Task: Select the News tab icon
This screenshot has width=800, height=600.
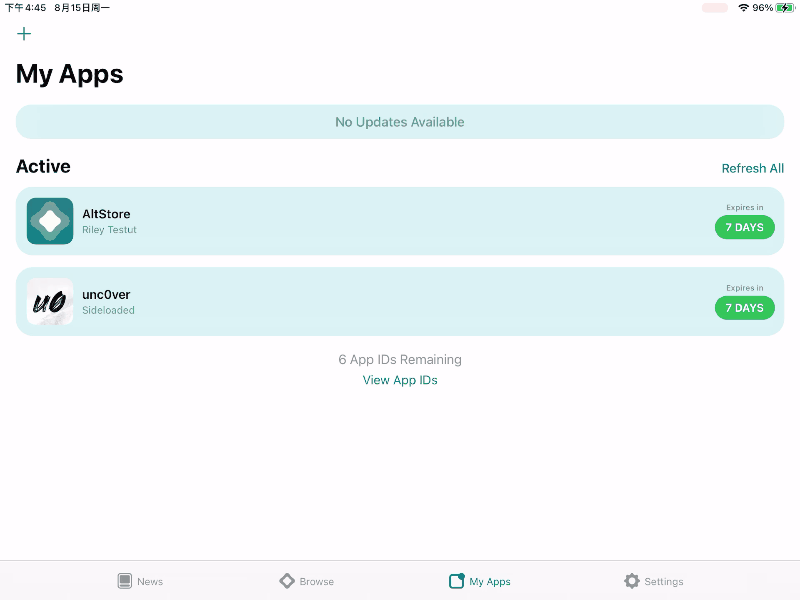Action: 124,581
